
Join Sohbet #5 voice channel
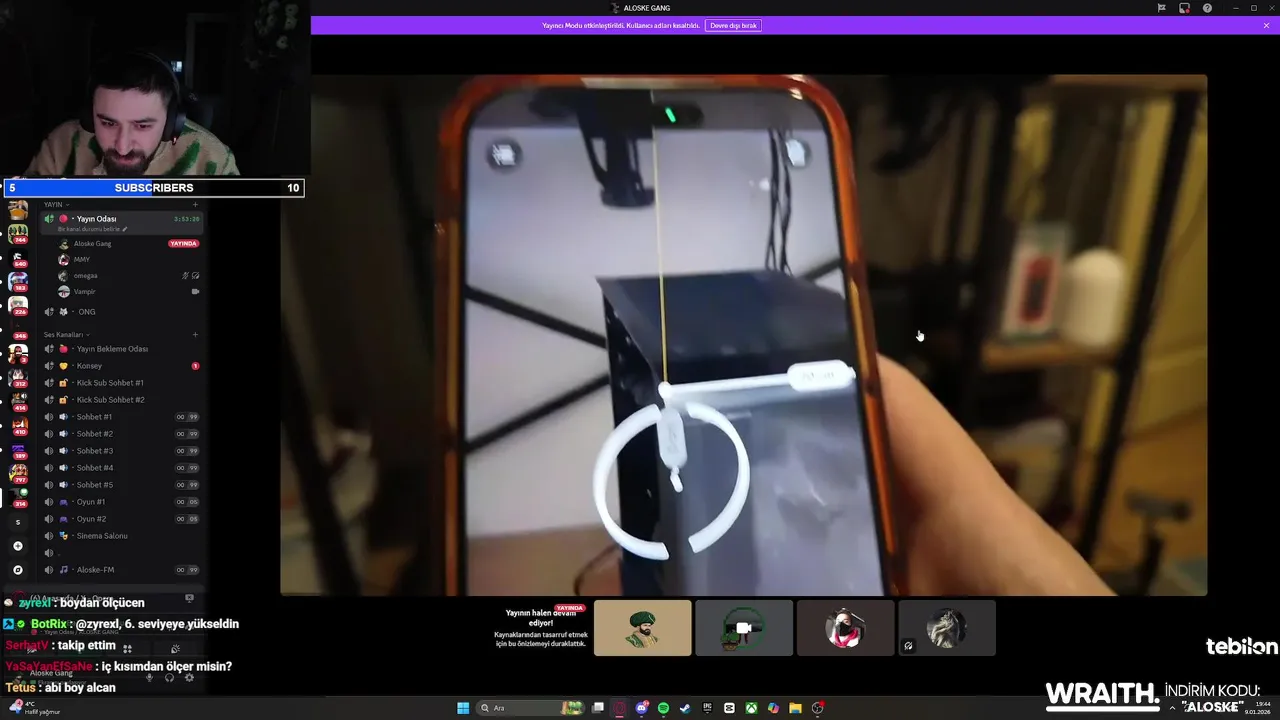click(122, 485)
